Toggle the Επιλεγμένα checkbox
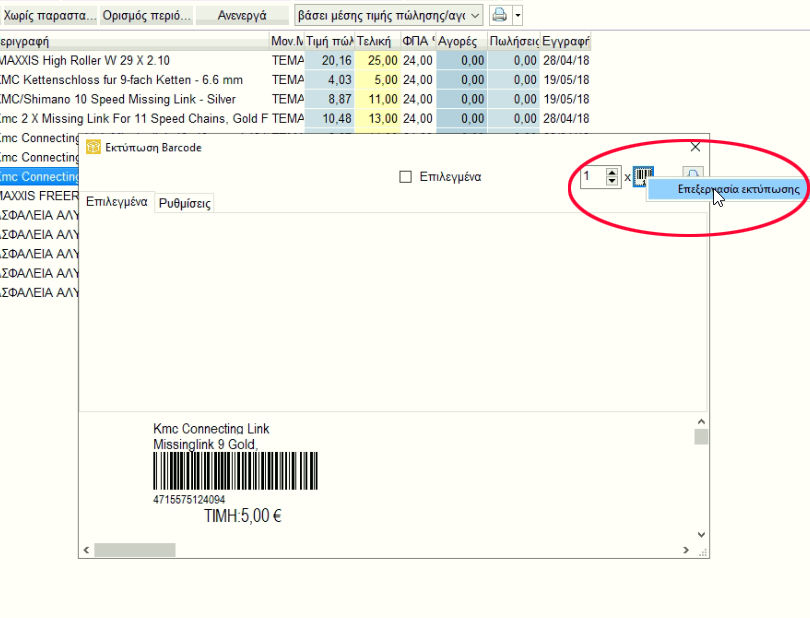The image size is (810, 618). tap(406, 177)
